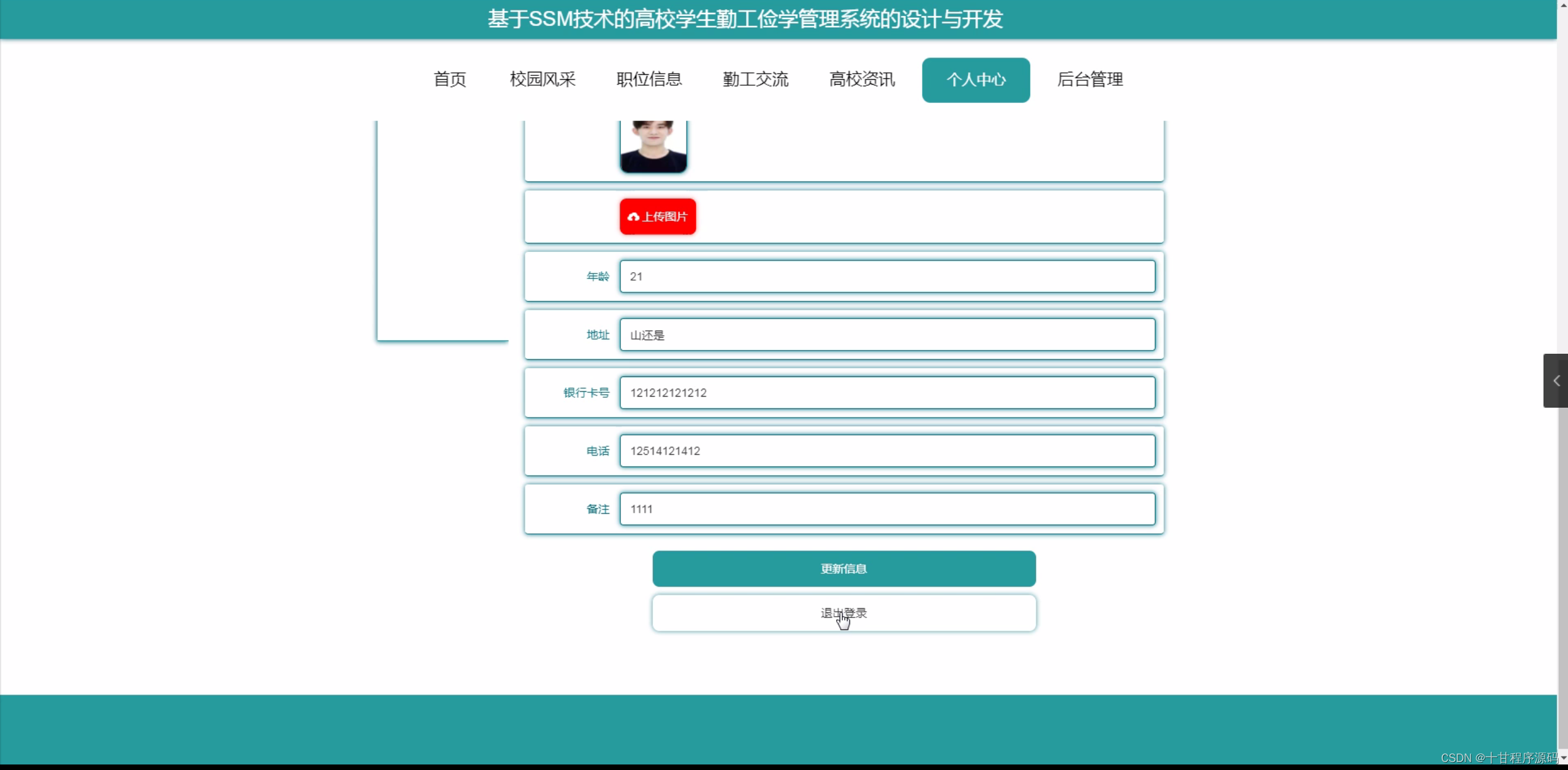This screenshot has height=770, width=1568.
Task: Select the 职位信息 position info tab
Action: click(x=649, y=79)
